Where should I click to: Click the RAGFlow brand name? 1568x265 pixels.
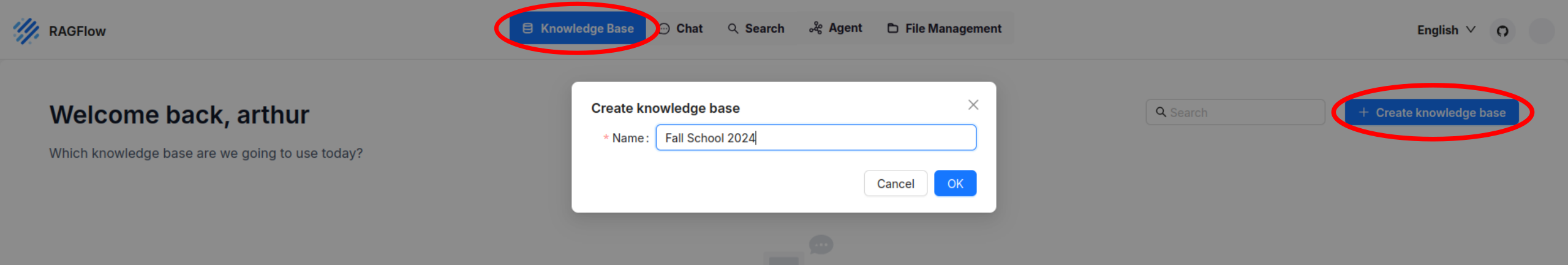pos(77,31)
